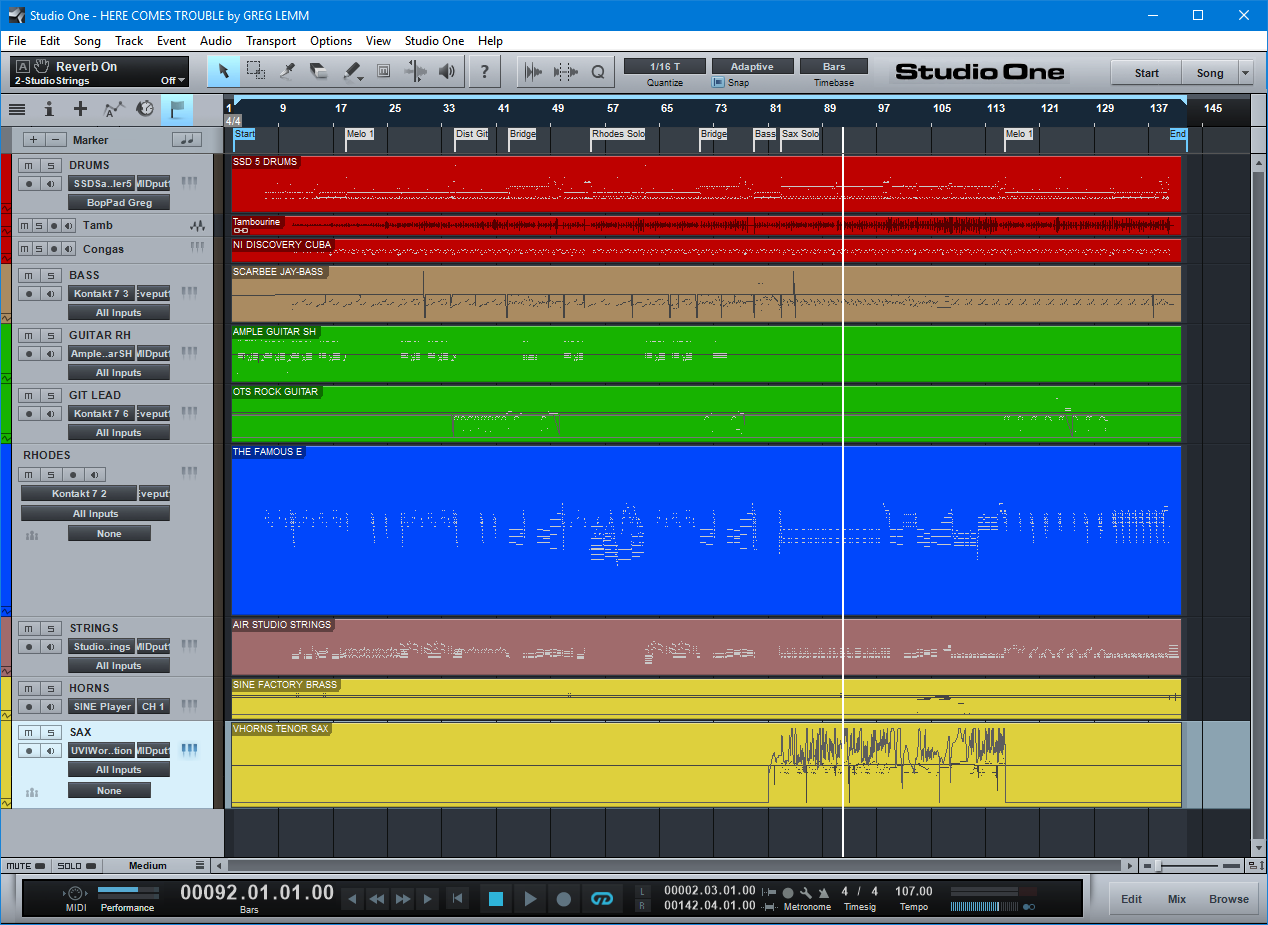The image size is (1268, 925).
Task: Activate the Mute tool
Action: coord(383,71)
